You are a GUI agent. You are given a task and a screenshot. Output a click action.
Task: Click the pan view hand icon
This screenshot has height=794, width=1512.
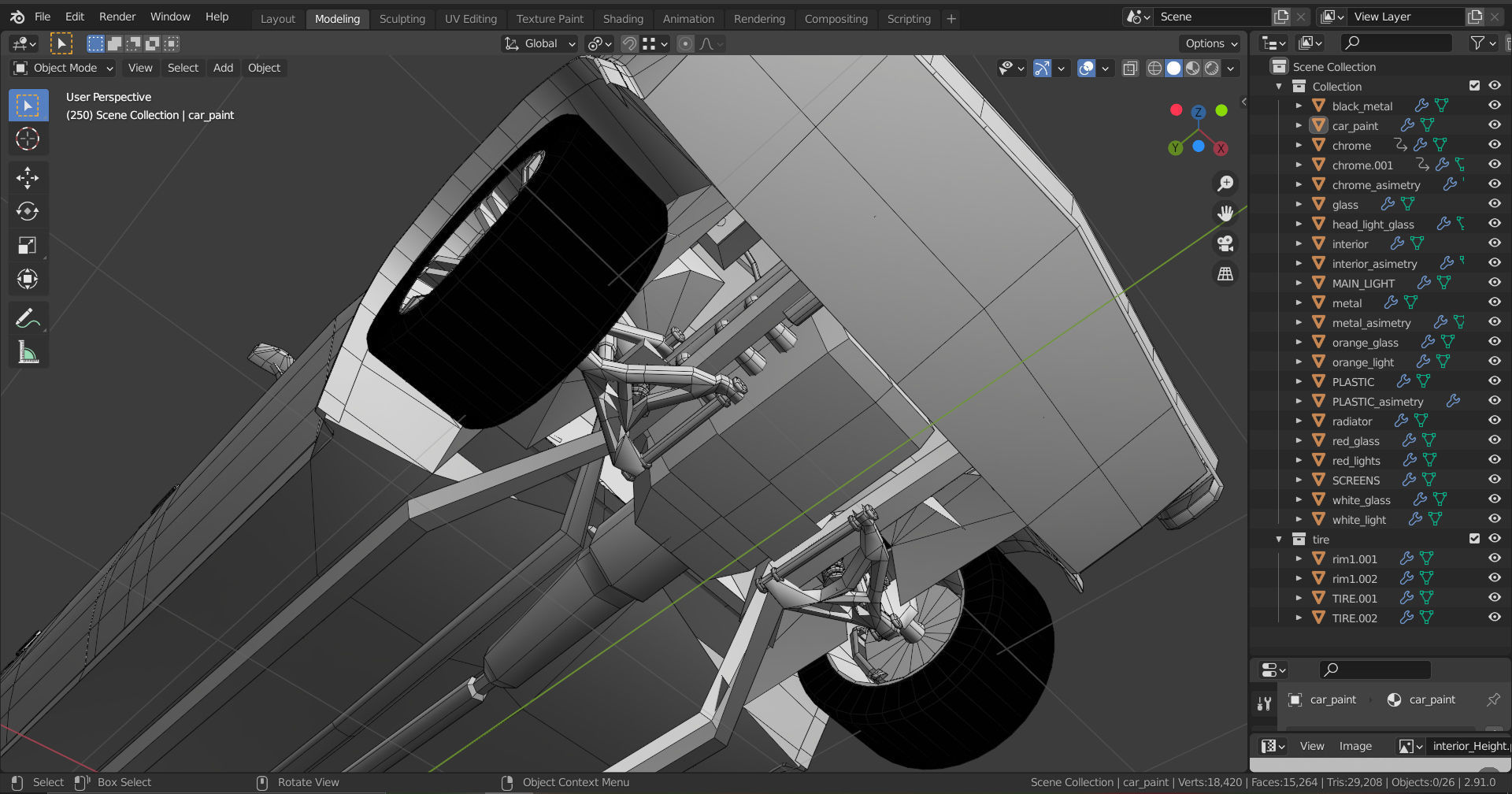click(1225, 213)
